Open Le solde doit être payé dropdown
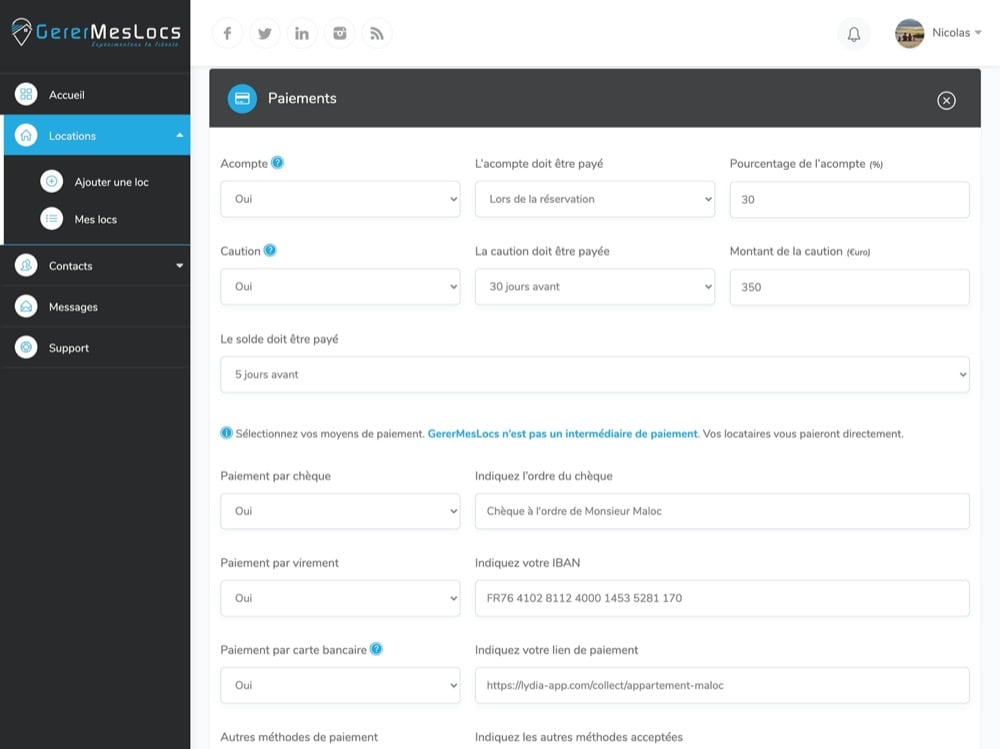1000x749 pixels. (x=594, y=374)
